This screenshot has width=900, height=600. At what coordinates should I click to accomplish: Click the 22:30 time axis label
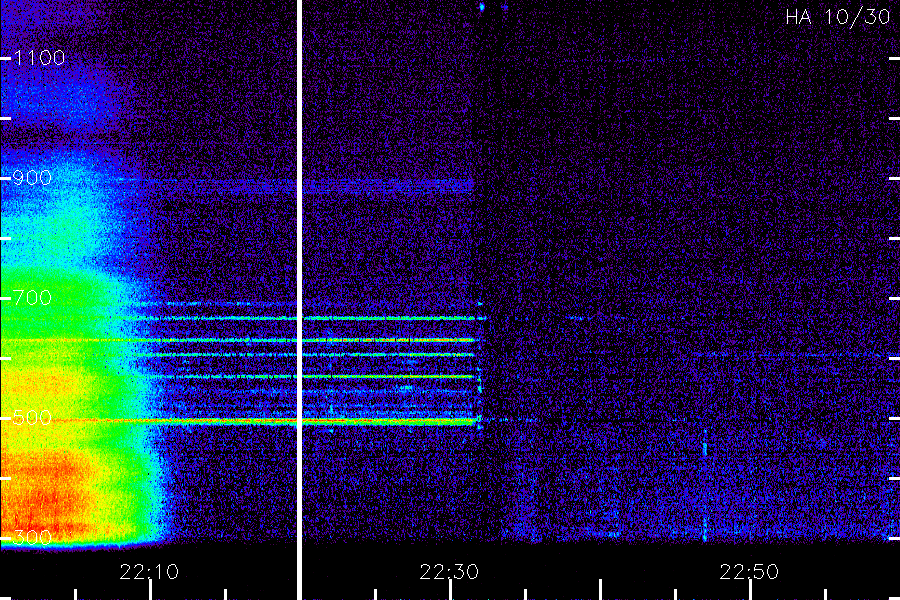449,572
